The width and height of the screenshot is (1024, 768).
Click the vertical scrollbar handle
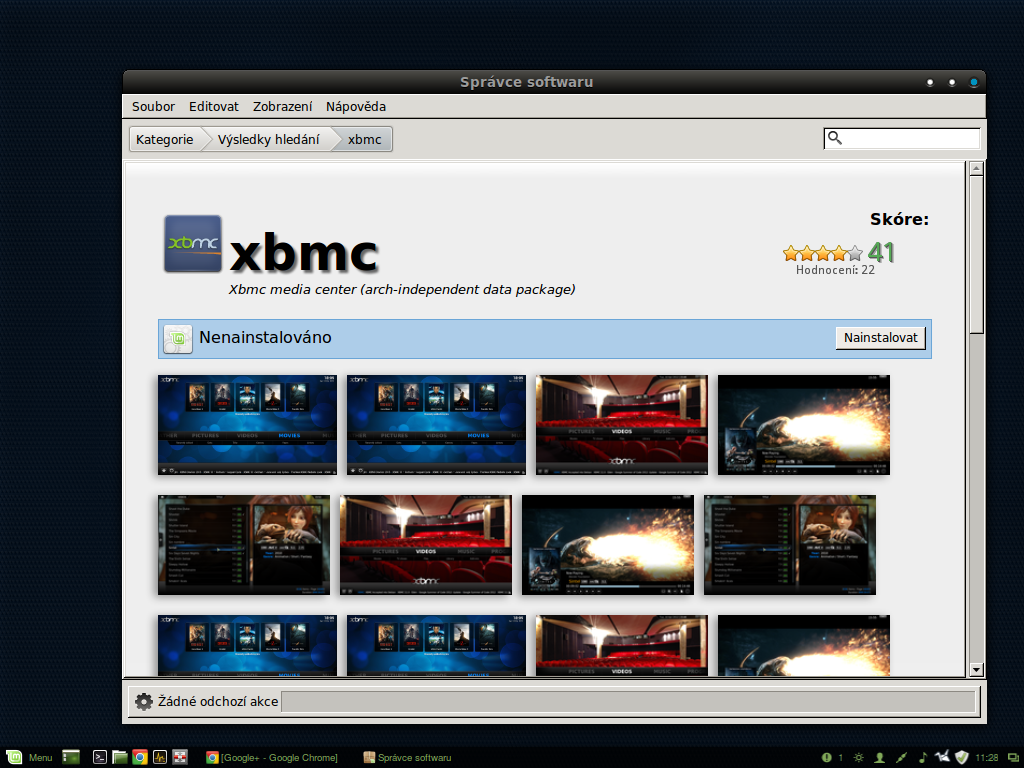[976, 255]
